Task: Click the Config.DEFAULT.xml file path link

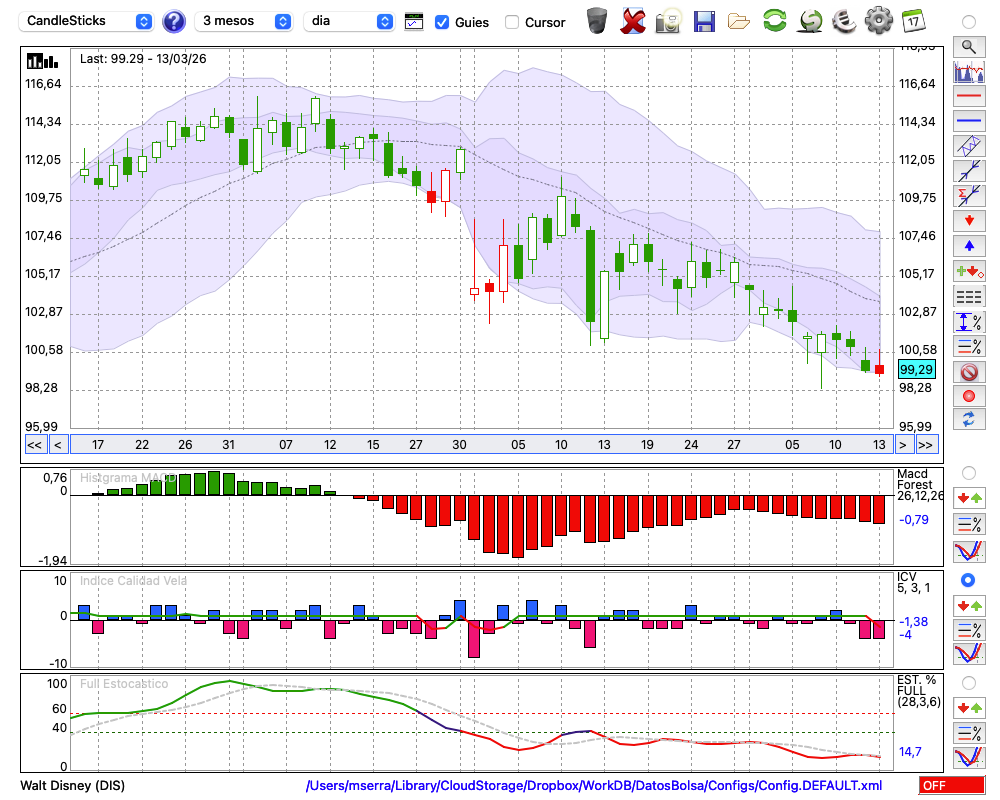Action: 594,785
